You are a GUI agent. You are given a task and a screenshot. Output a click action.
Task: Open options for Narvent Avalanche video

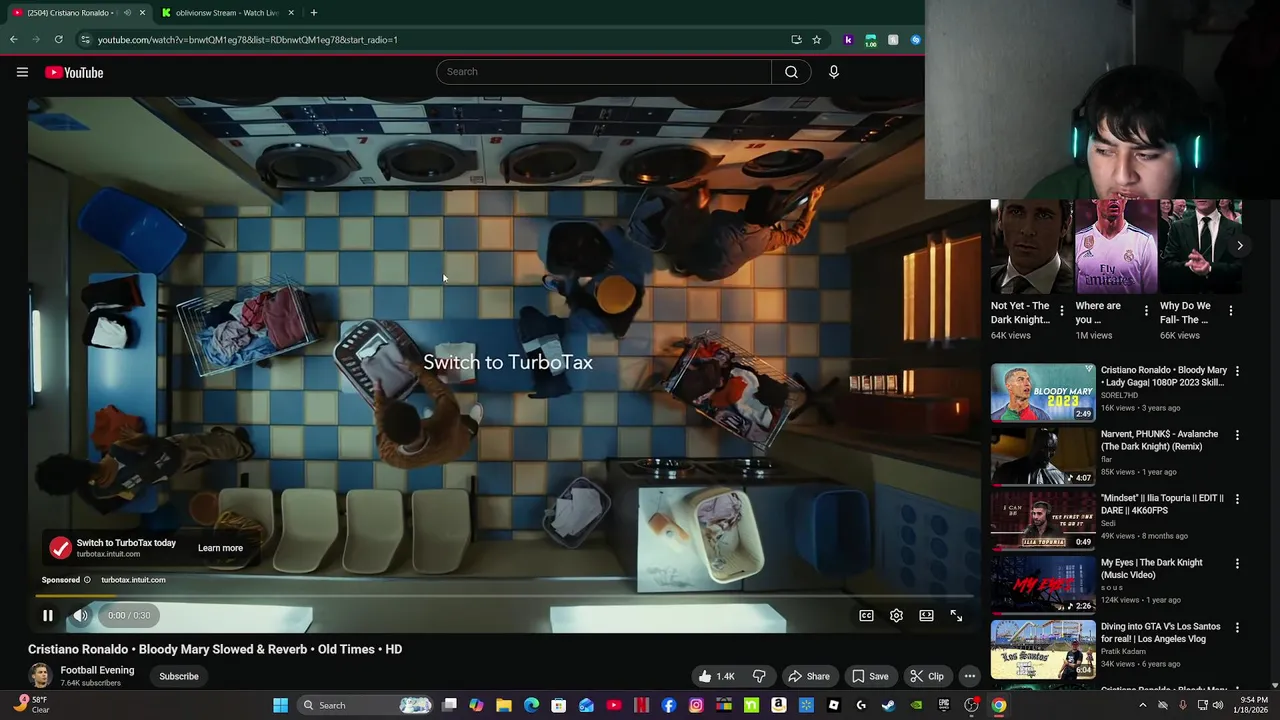[1237, 435]
